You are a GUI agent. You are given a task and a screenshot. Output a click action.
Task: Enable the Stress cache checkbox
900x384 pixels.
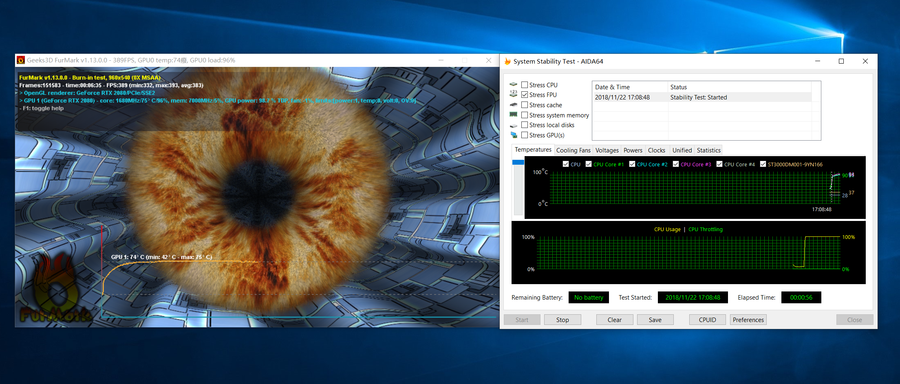point(524,105)
